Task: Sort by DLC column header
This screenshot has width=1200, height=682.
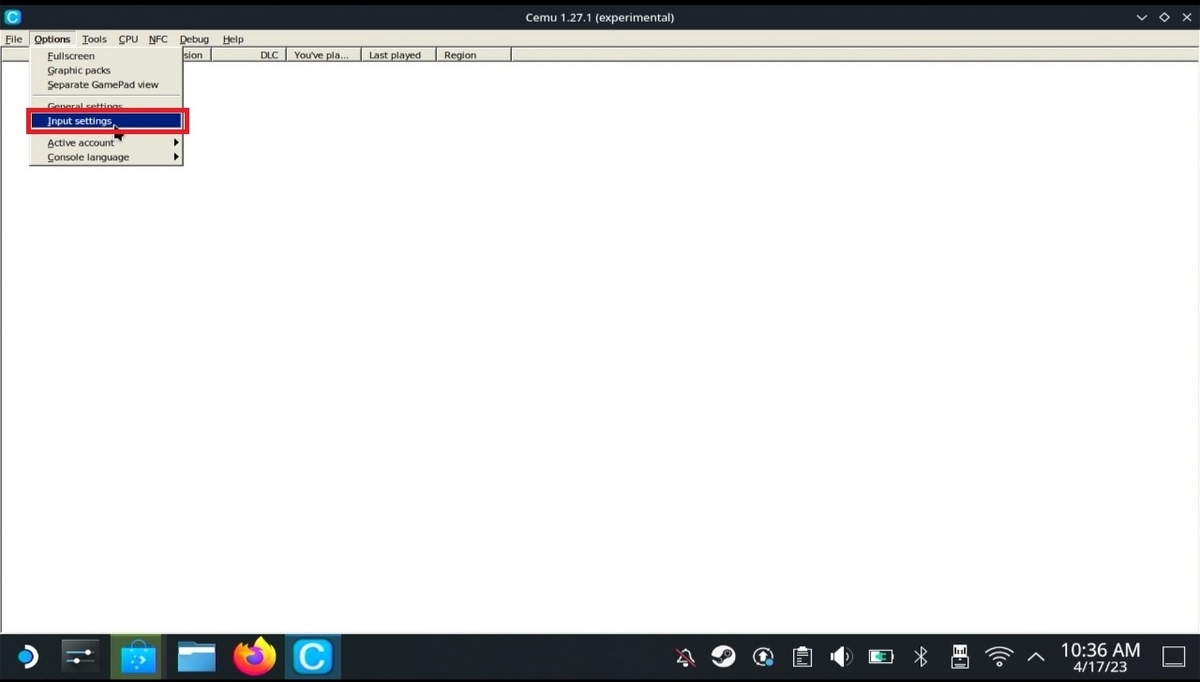Action: [249, 55]
